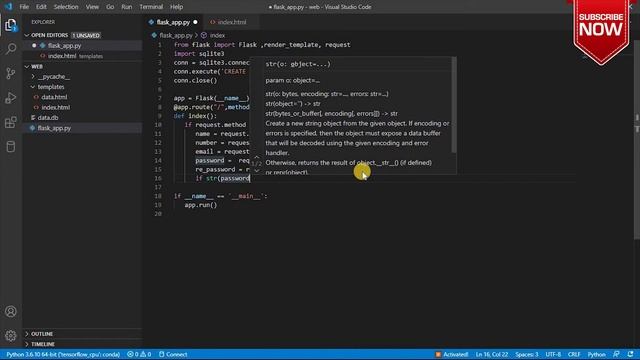
Task: Expand the Timeline section
Action: click(42, 344)
